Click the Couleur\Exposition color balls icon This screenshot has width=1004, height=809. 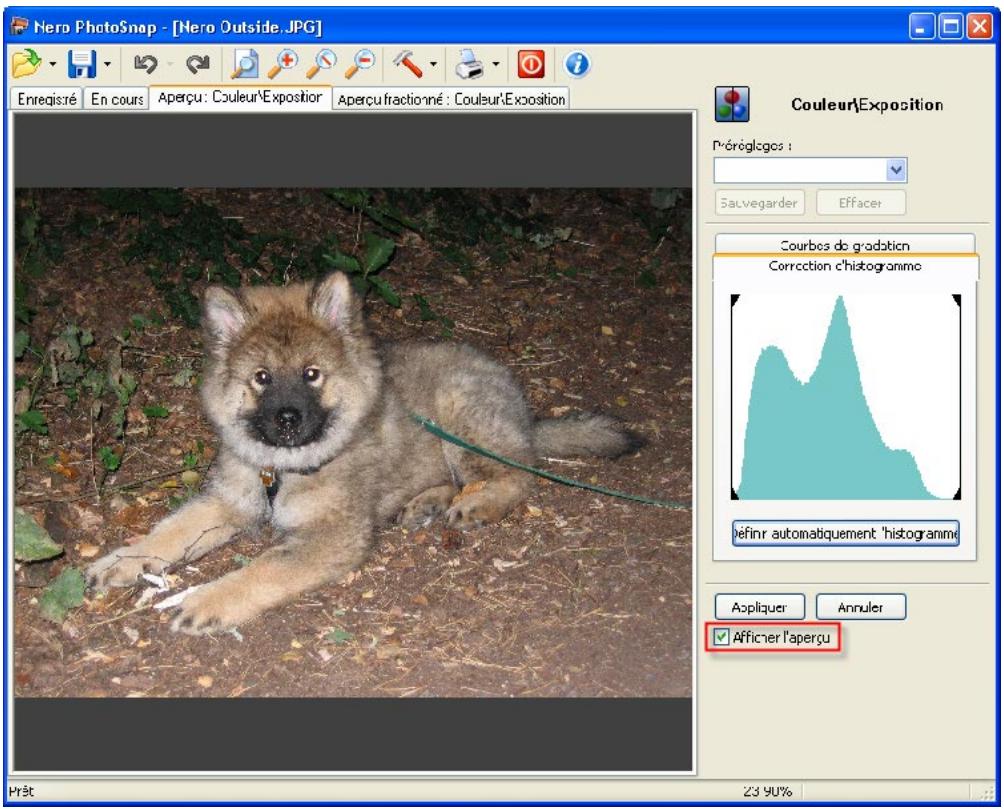tap(732, 104)
